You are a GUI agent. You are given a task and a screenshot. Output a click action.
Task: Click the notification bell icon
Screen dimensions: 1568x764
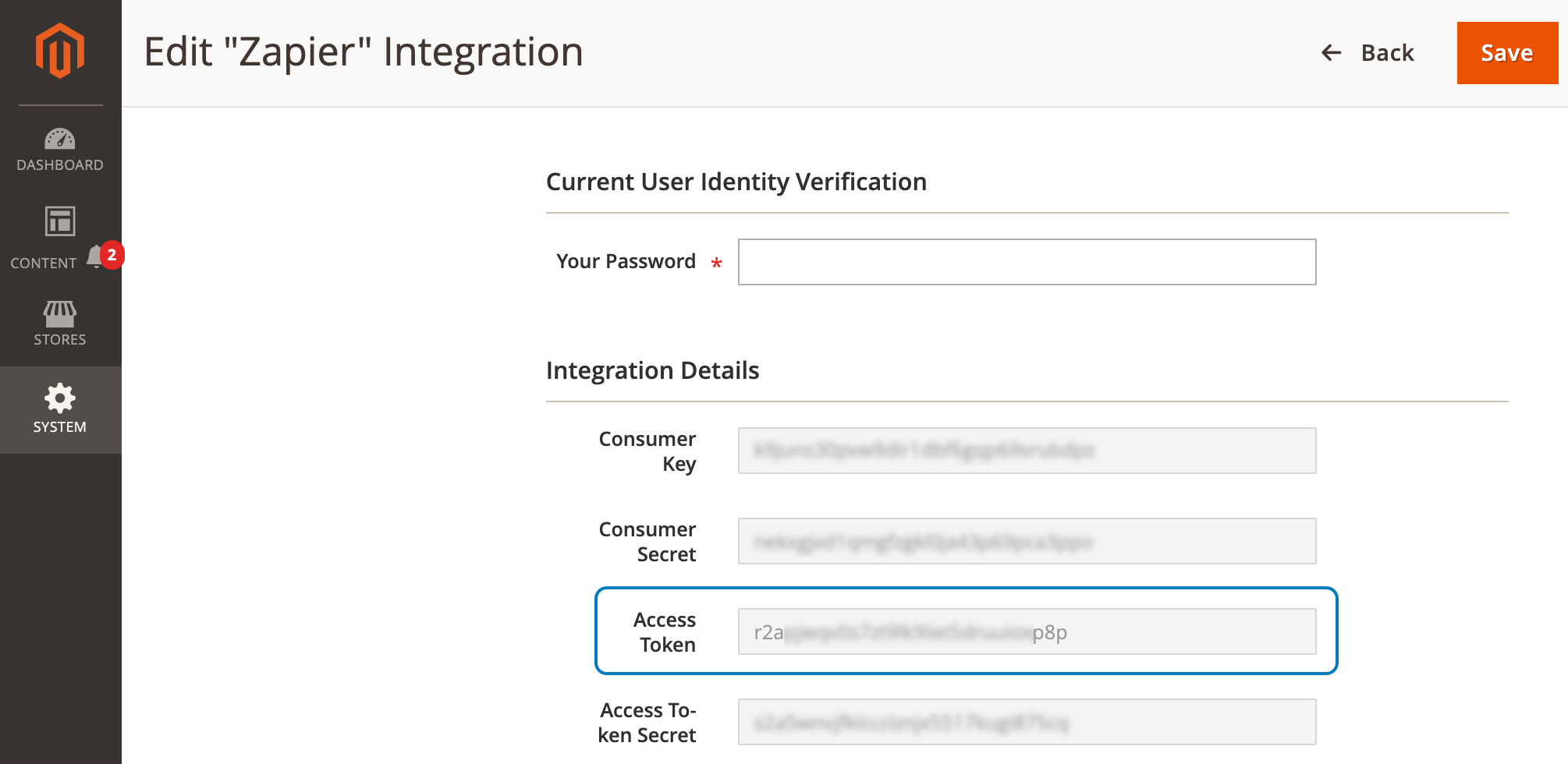94,254
